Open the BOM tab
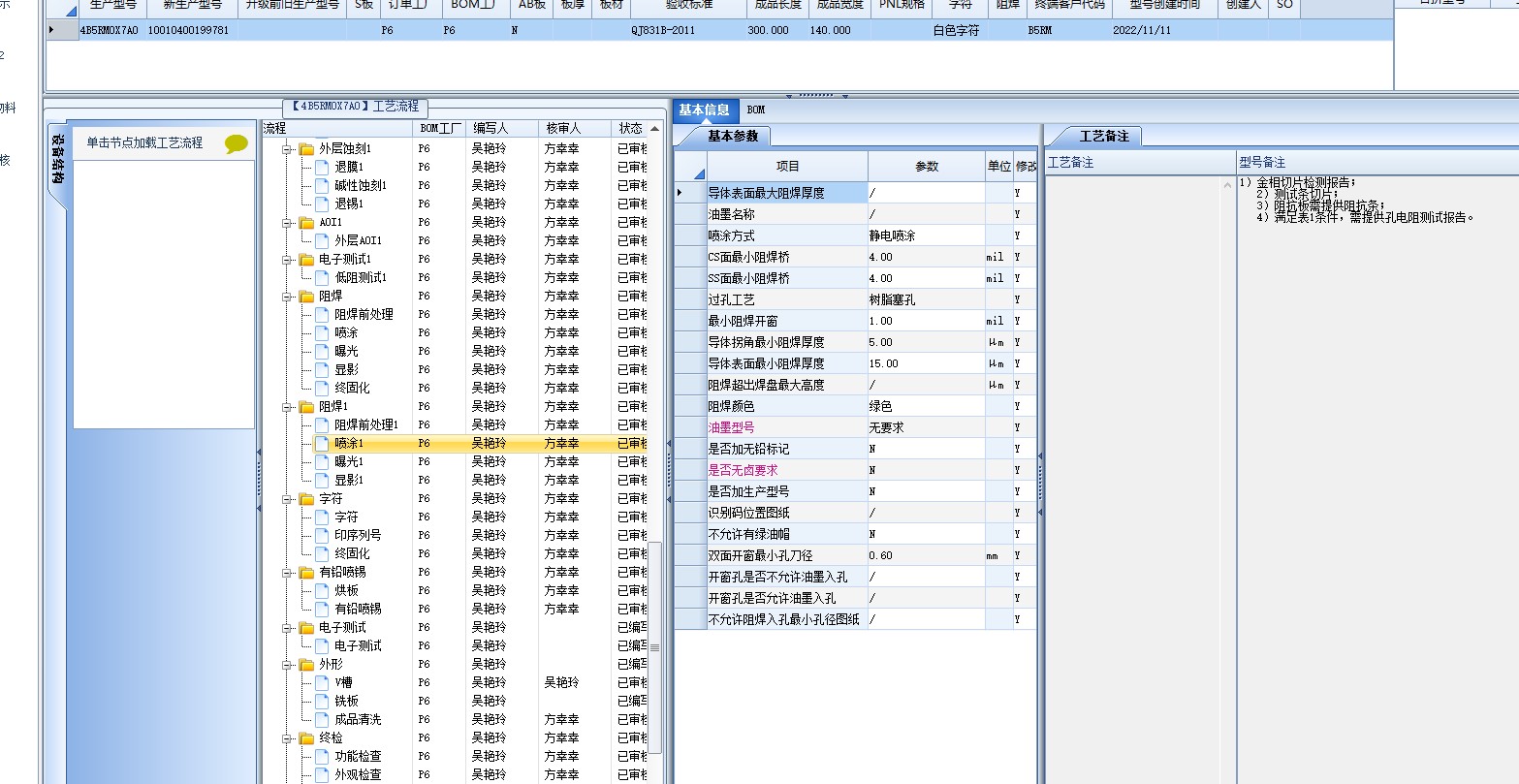Image resolution: width=1519 pixels, height=784 pixels. click(x=756, y=110)
